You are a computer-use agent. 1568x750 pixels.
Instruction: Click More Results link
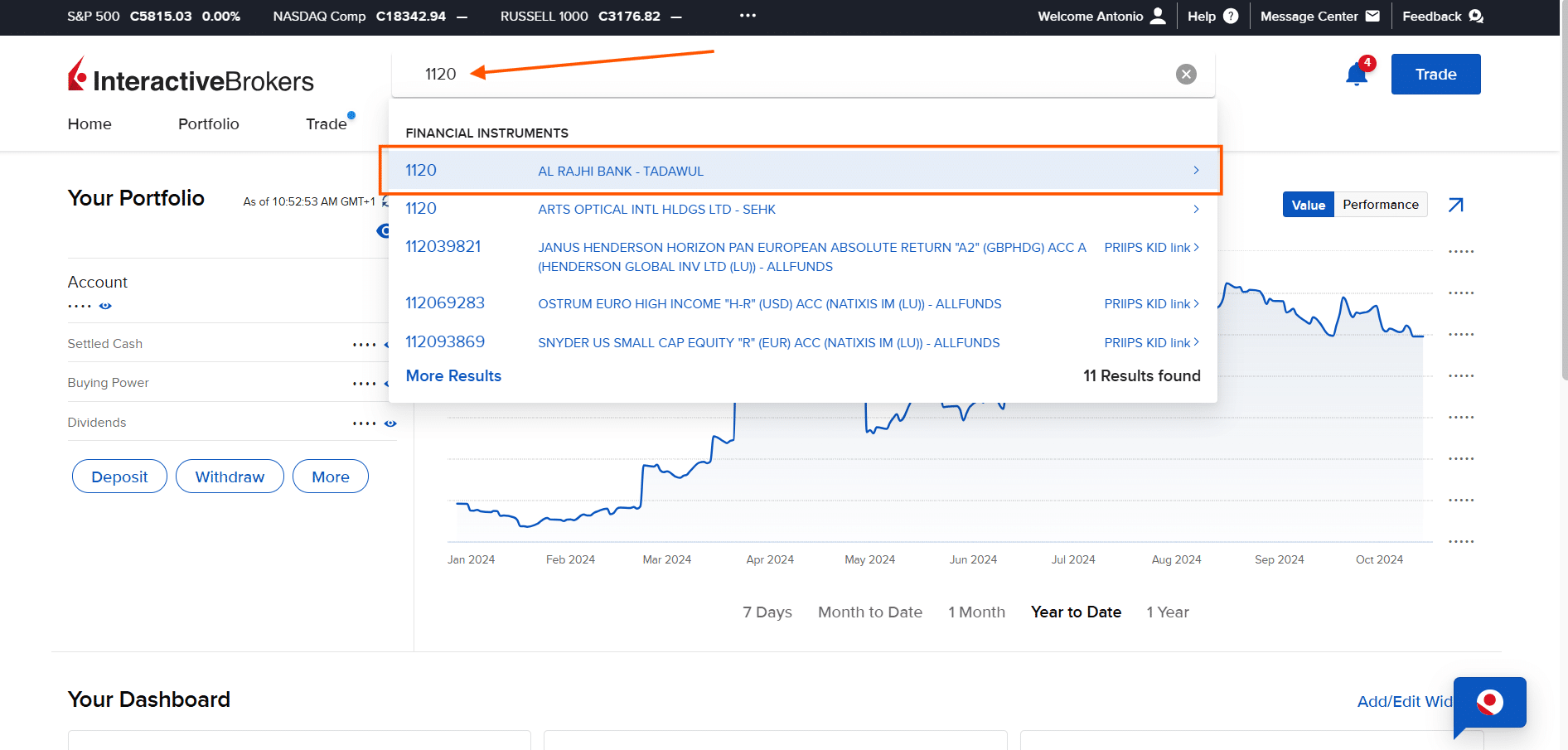click(453, 375)
